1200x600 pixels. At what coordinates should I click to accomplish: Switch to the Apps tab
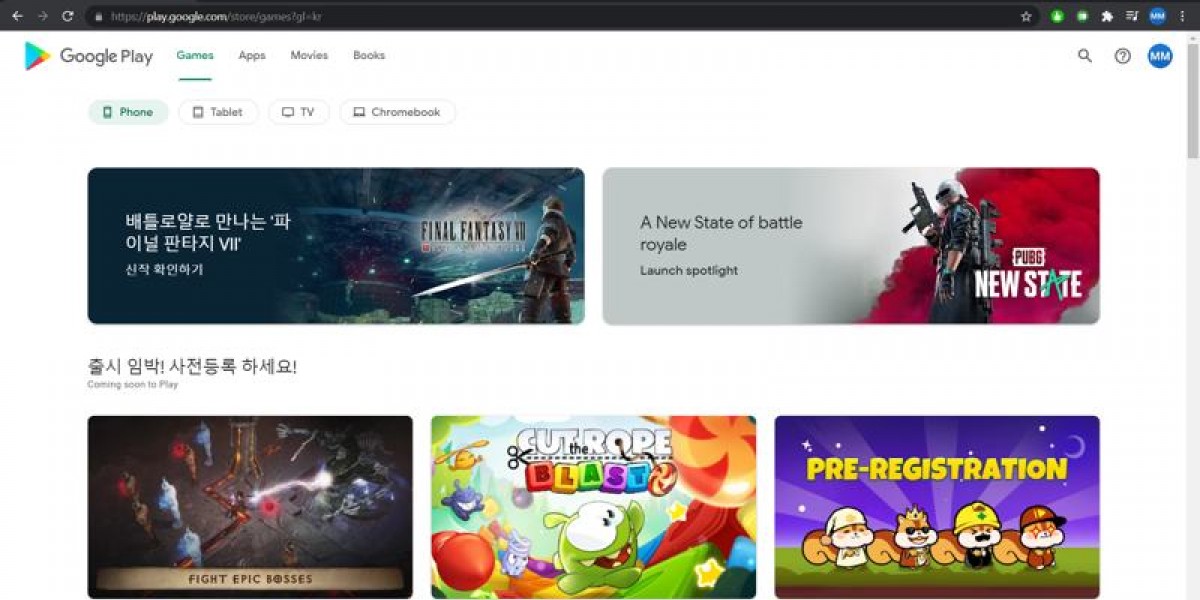click(x=252, y=56)
